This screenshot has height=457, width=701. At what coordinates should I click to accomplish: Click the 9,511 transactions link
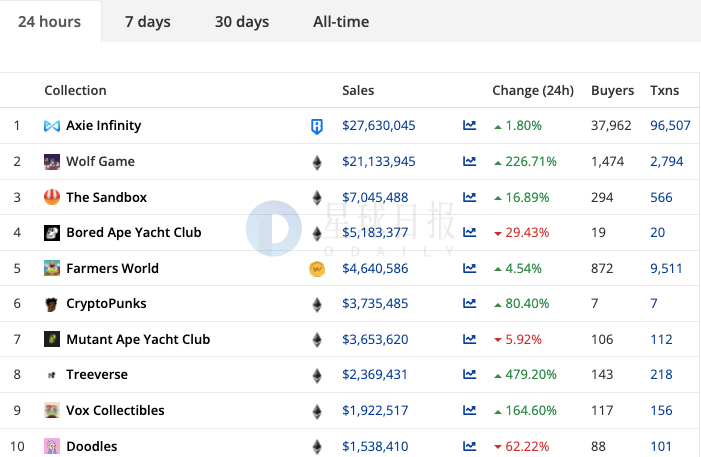point(666,268)
